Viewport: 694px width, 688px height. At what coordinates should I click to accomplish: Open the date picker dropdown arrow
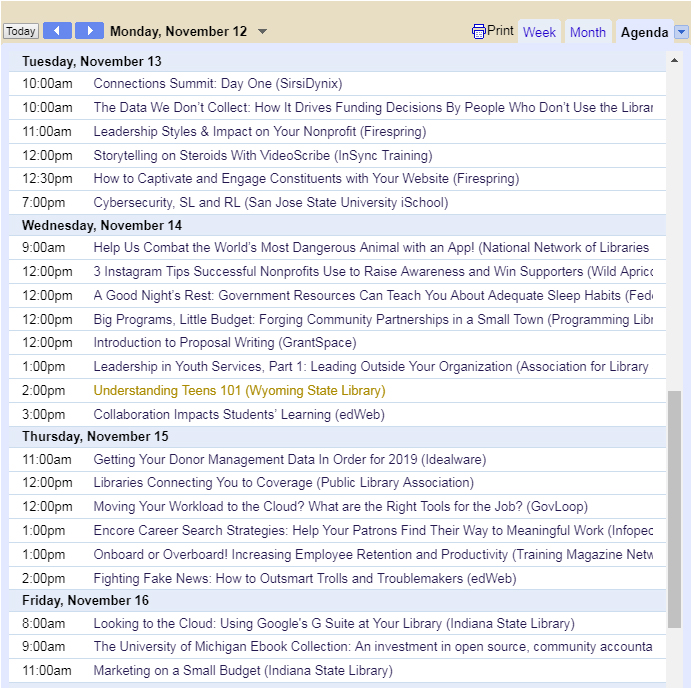(262, 31)
